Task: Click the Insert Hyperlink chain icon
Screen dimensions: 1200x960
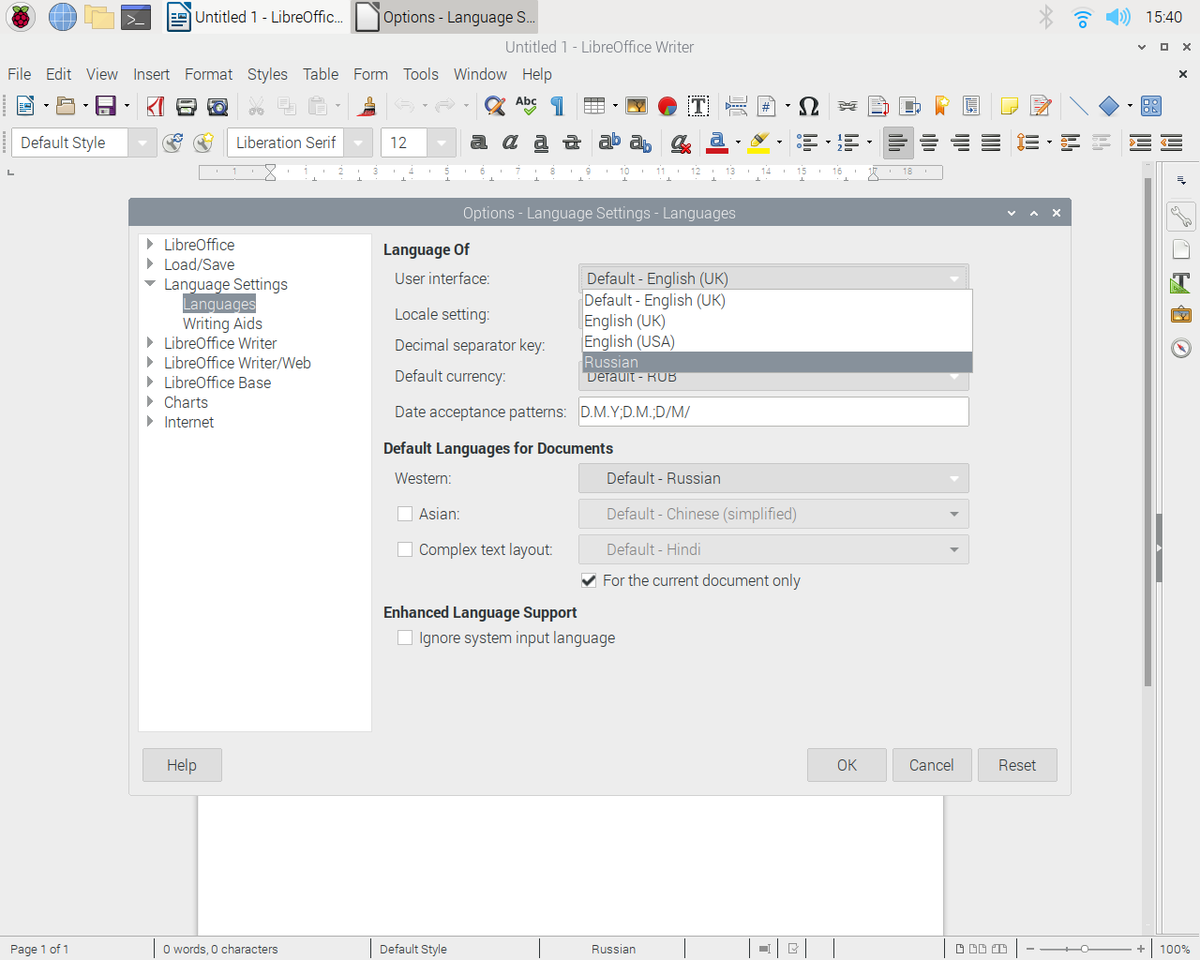Action: [x=848, y=106]
